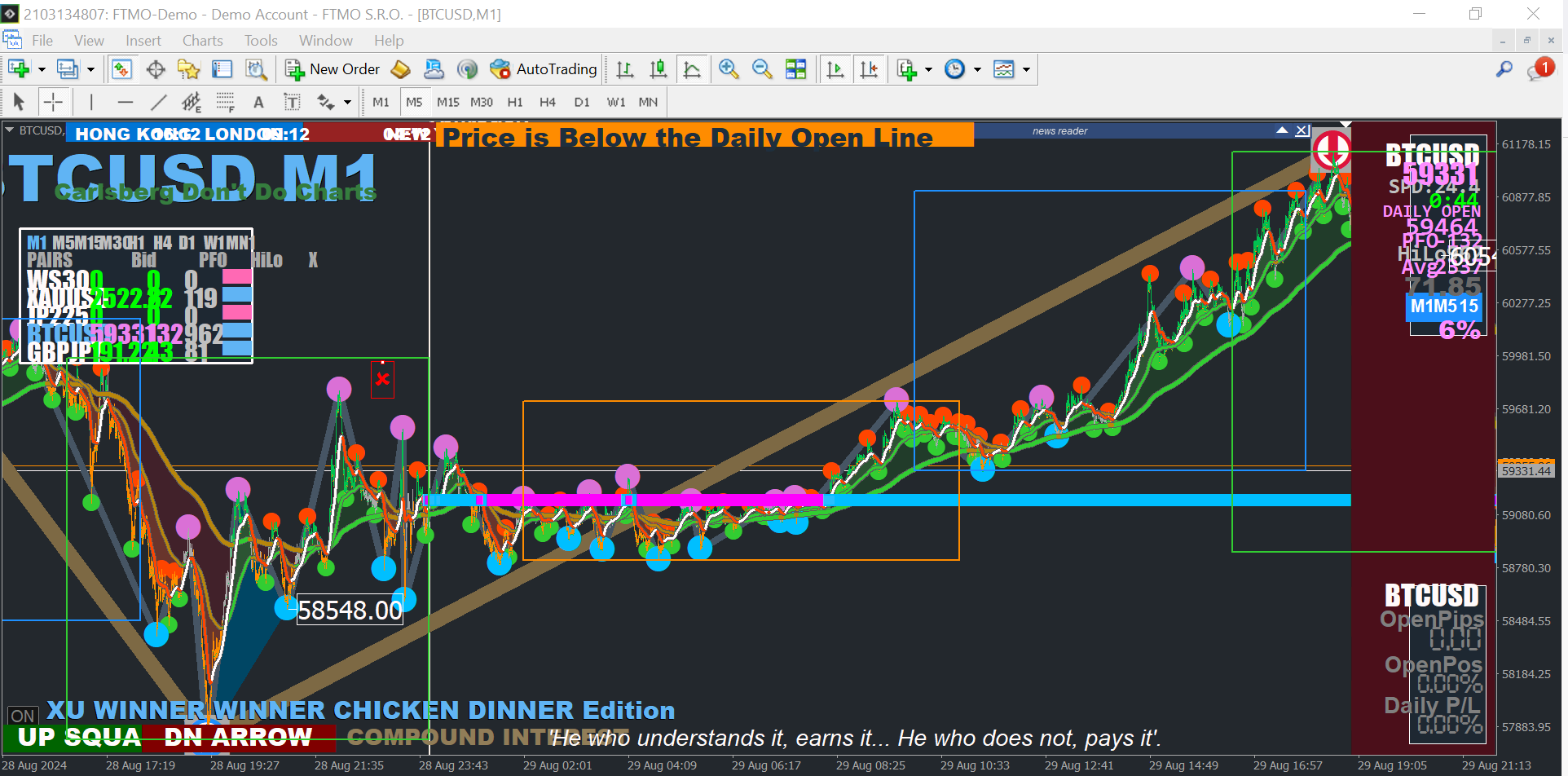Open the Insert menu
1568x776 pixels.
coord(143,41)
